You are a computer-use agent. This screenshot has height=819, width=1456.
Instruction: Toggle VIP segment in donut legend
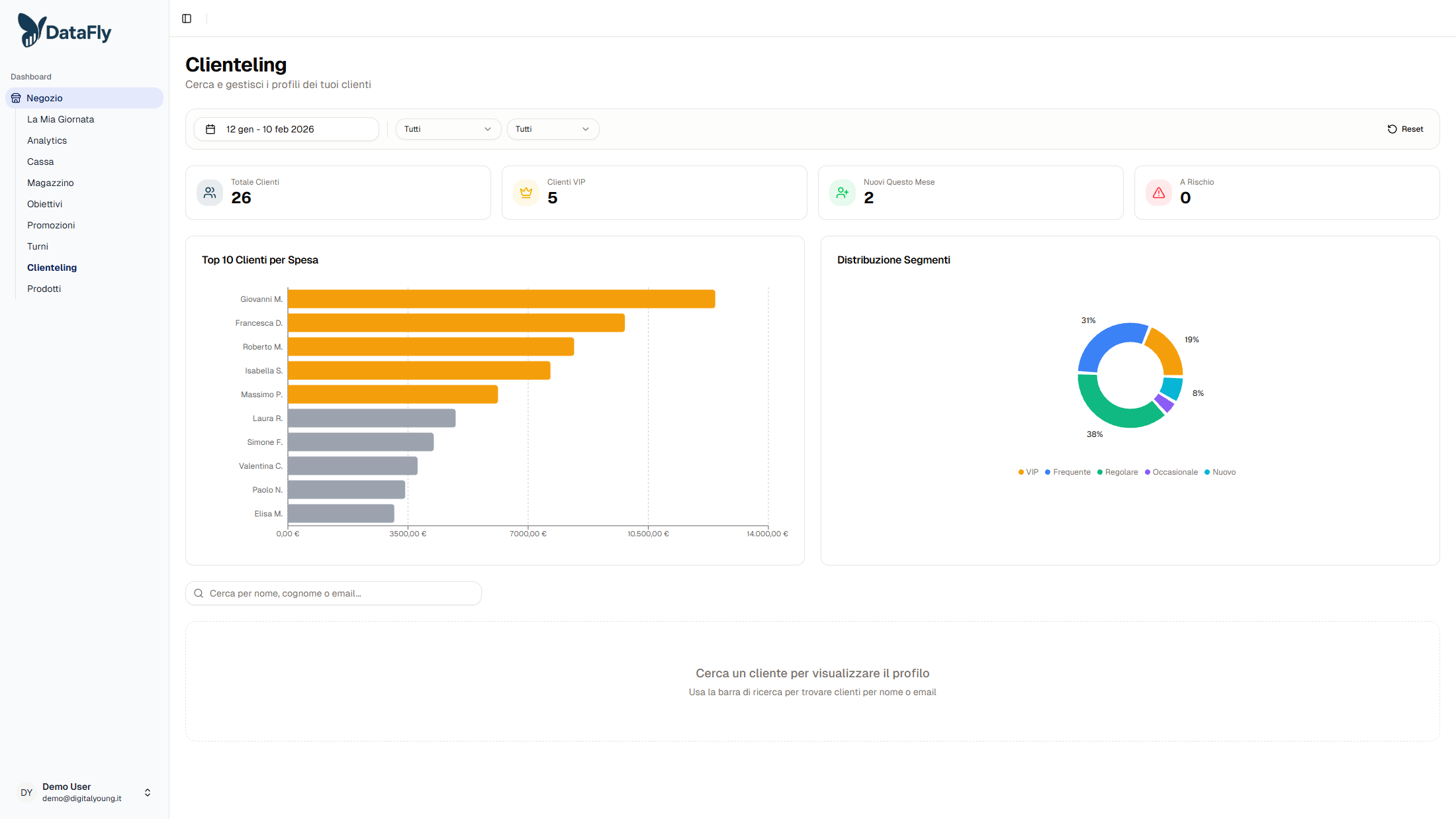click(x=1028, y=472)
